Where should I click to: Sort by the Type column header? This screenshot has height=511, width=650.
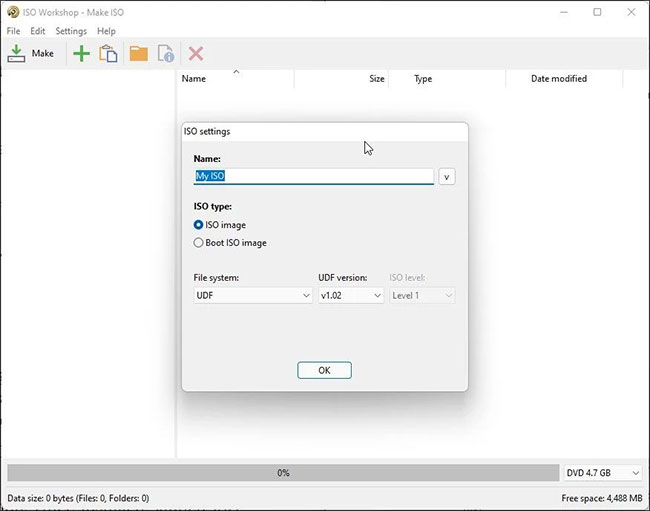click(x=447, y=79)
